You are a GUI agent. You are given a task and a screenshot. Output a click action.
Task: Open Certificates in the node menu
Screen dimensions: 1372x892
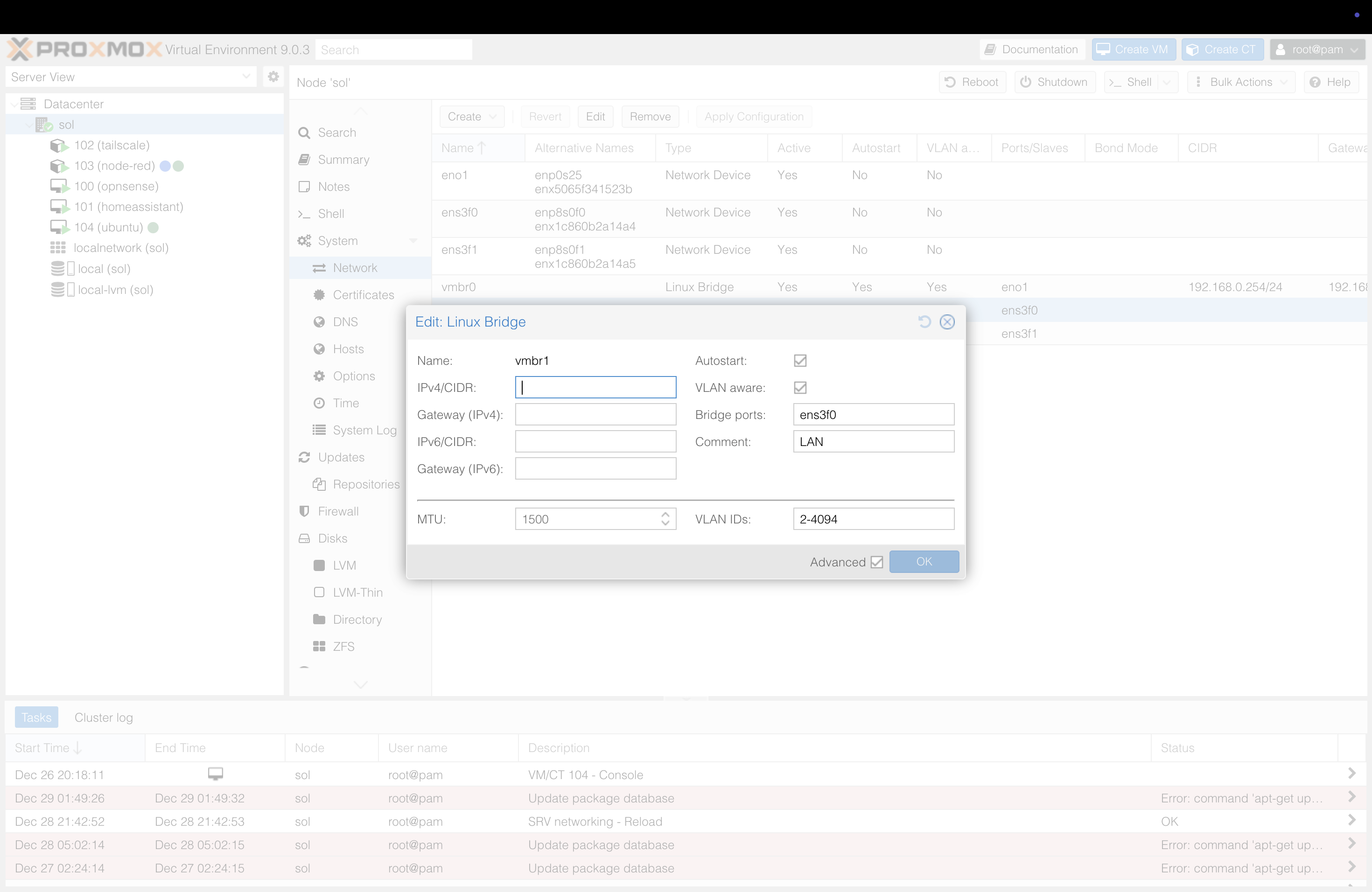point(363,295)
